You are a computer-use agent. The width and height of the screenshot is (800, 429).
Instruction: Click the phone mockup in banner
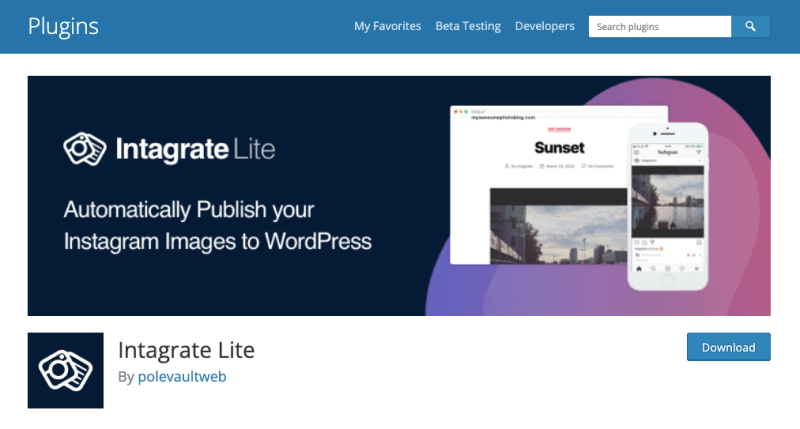[x=667, y=207]
